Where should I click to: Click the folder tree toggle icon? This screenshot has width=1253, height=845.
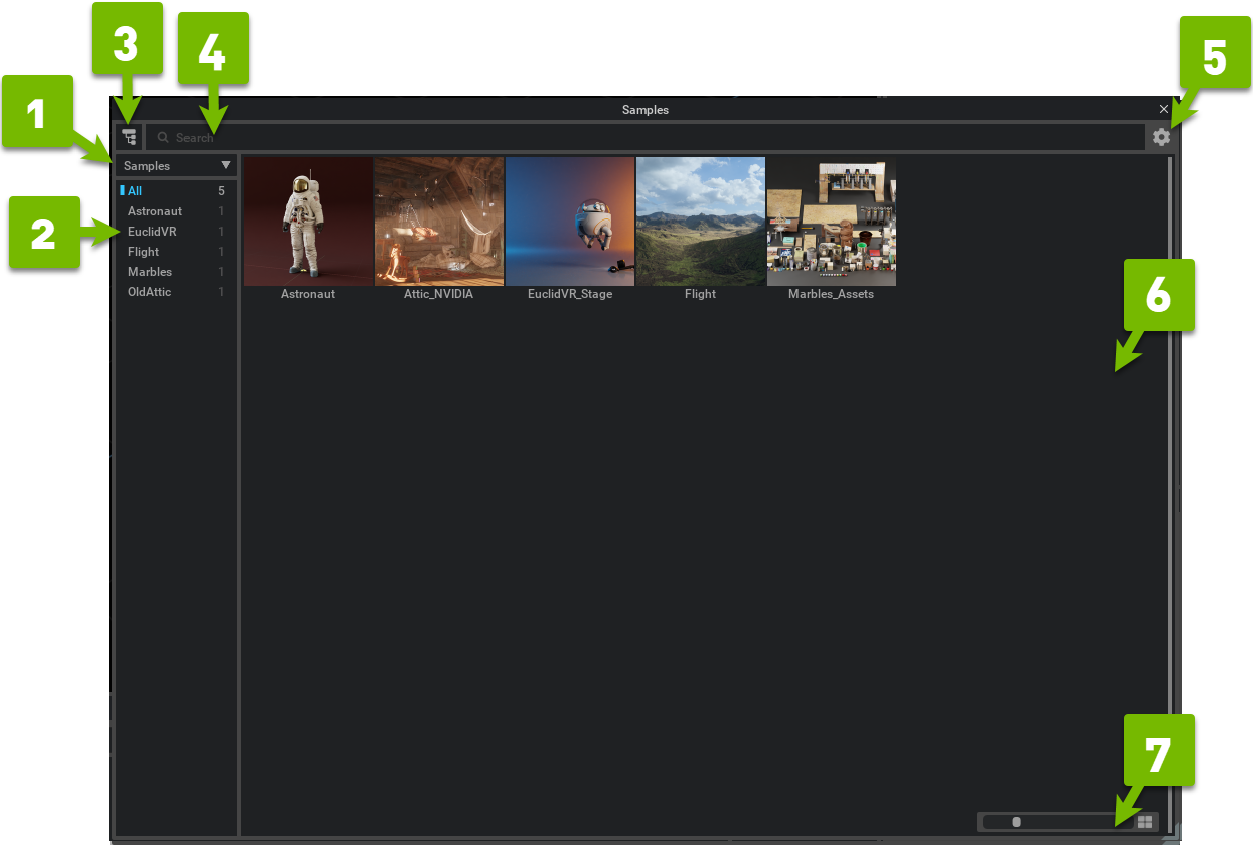[129, 137]
